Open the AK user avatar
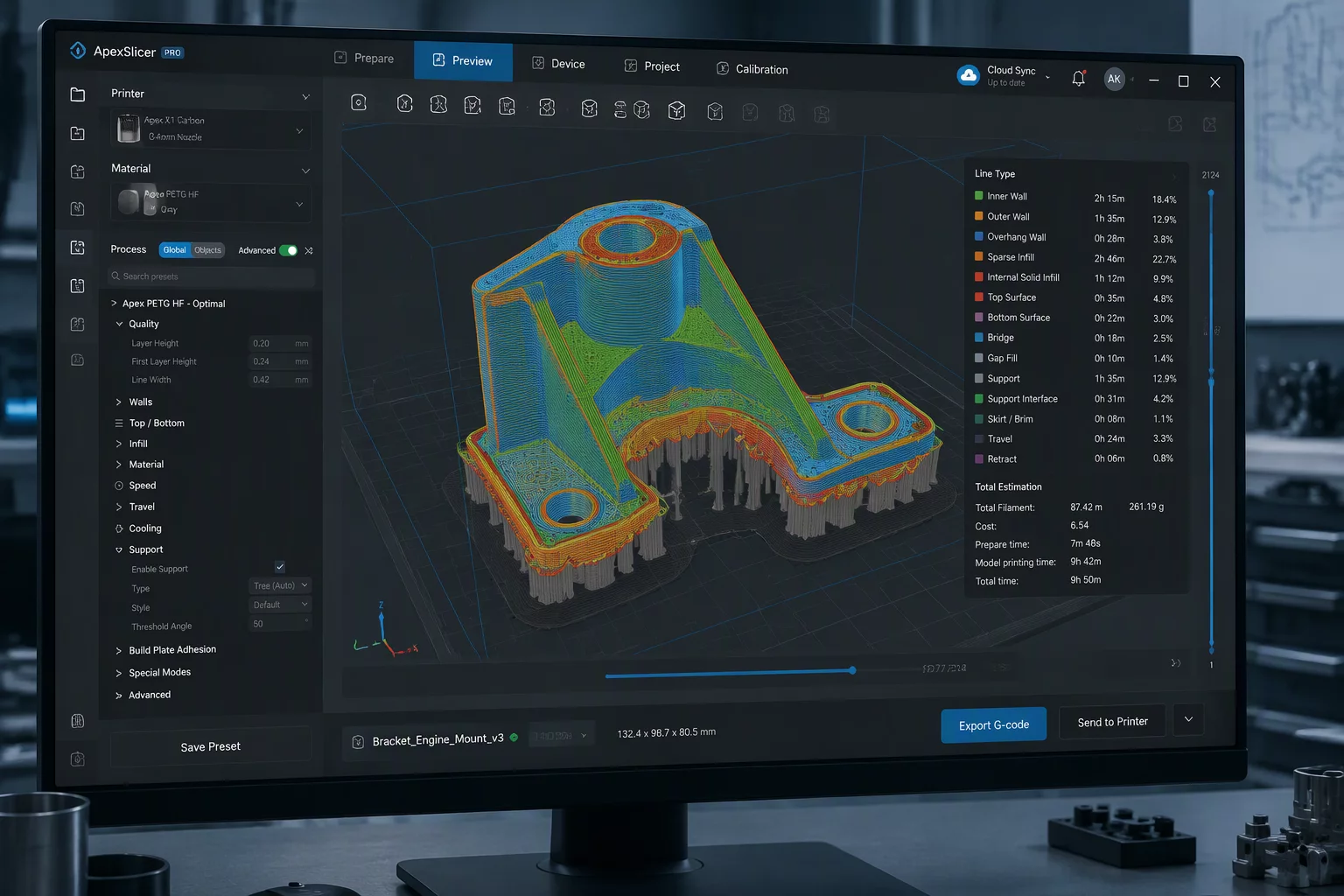This screenshot has height=896, width=1344. pos(1114,79)
